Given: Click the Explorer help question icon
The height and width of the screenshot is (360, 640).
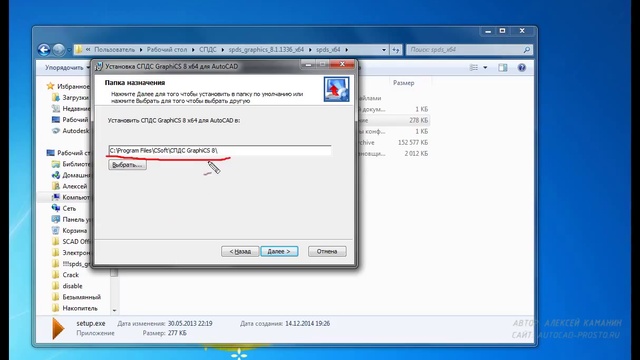Looking at the screenshot, I should click(x=522, y=68).
